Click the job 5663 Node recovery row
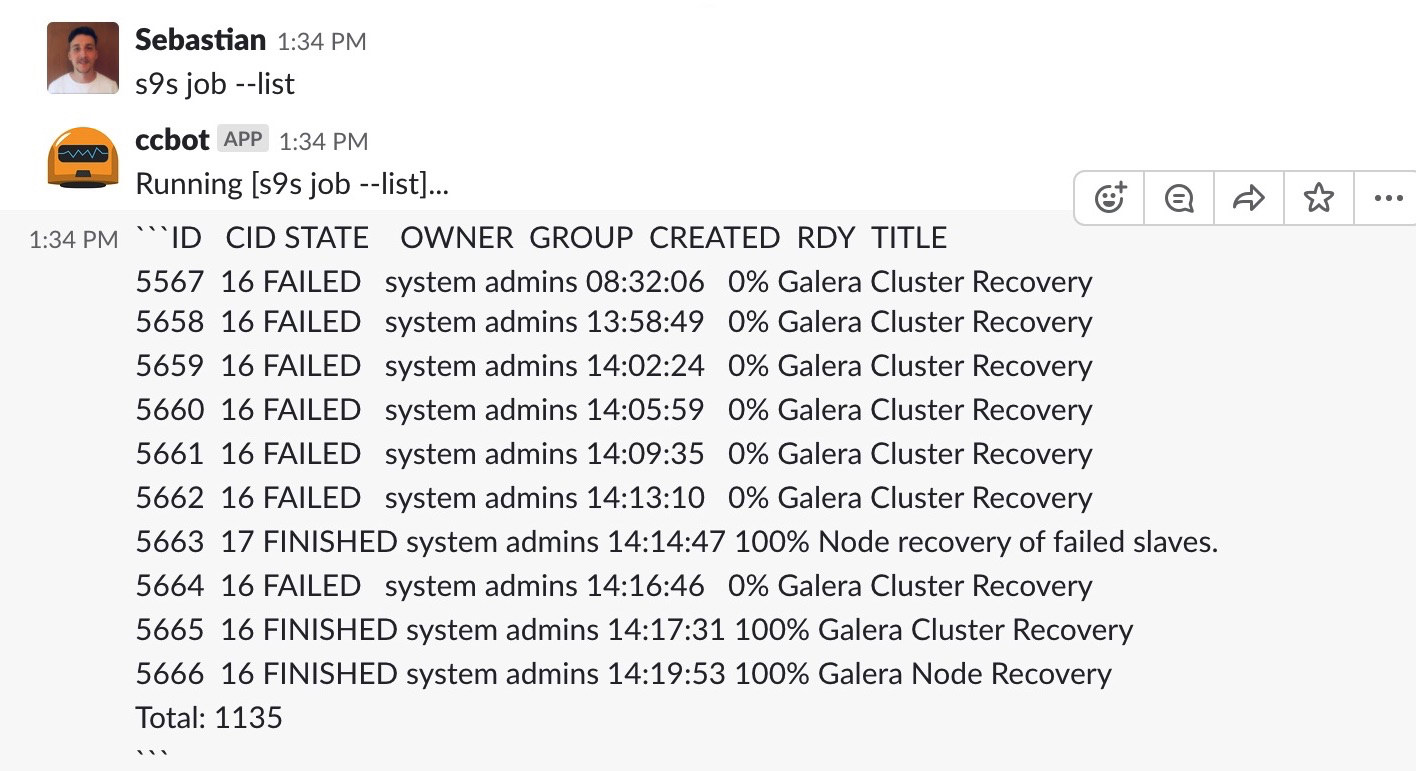The width and height of the screenshot is (1416, 771). pos(677,542)
